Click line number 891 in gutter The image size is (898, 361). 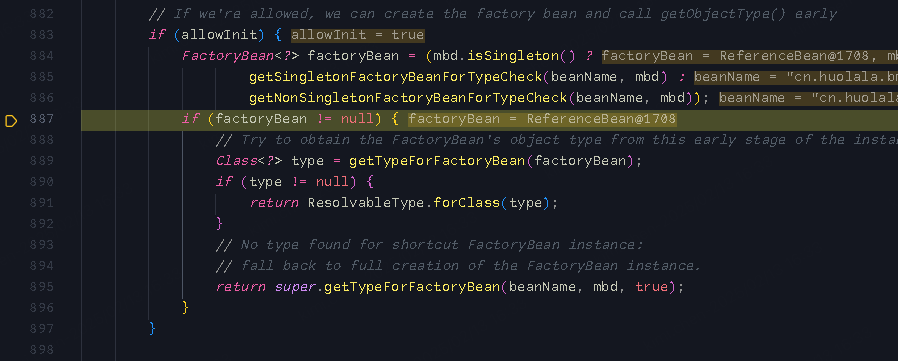pos(41,203)
